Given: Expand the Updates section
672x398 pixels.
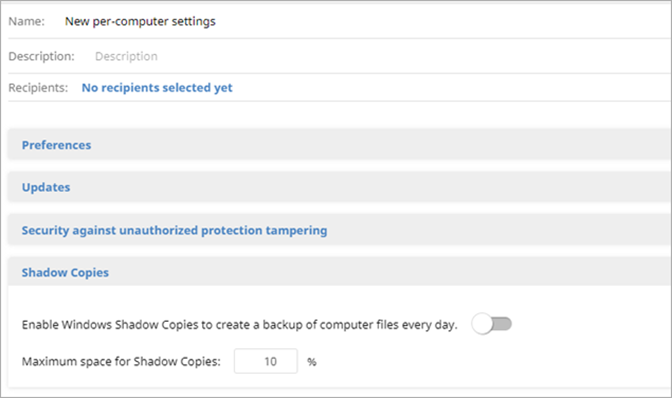Looking at the screenshot, I should [x=46, y=187].
